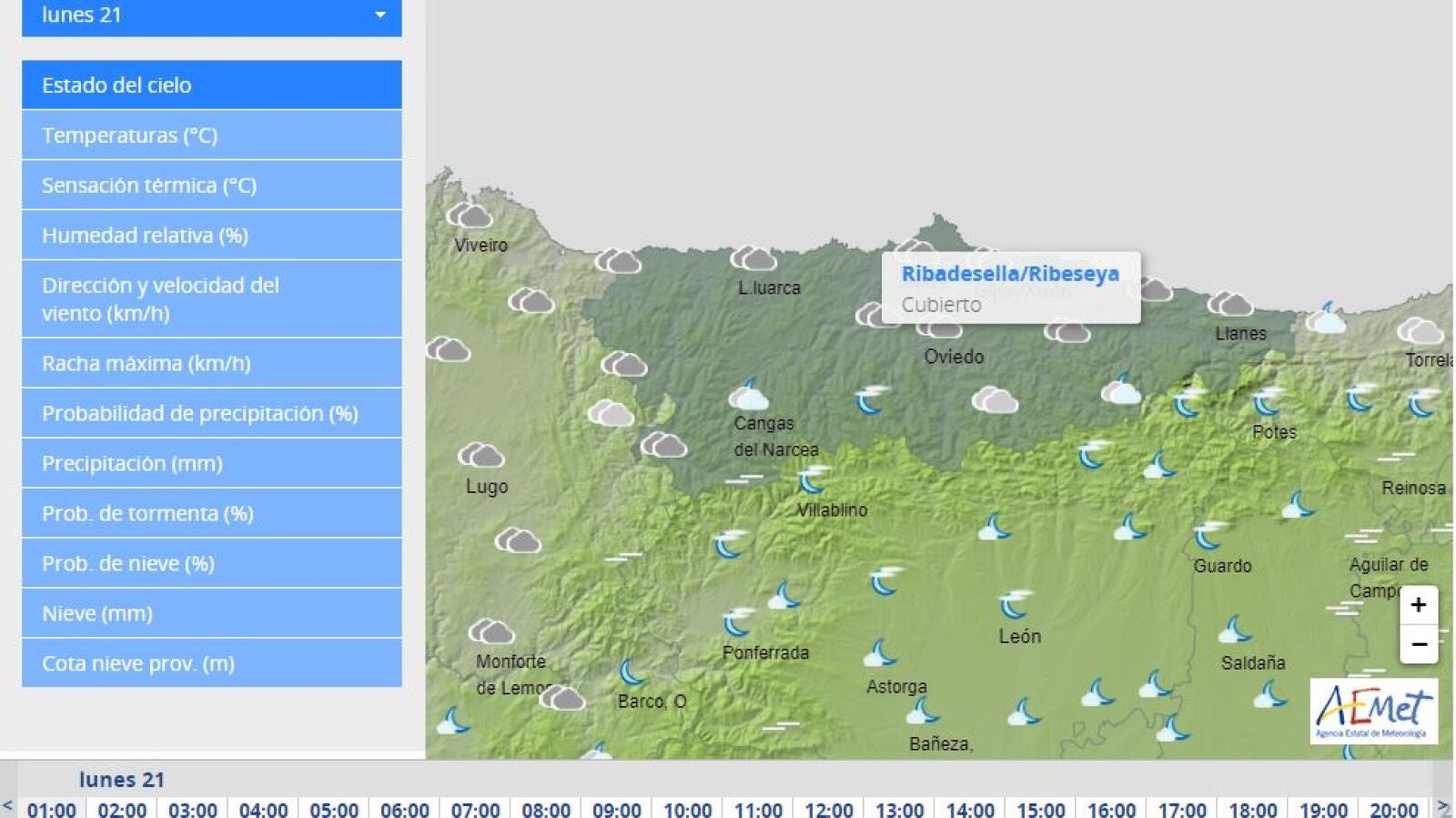Click the weather icon above León
This screenshot has width=1456, height=818.
(x=1016, y=603)
